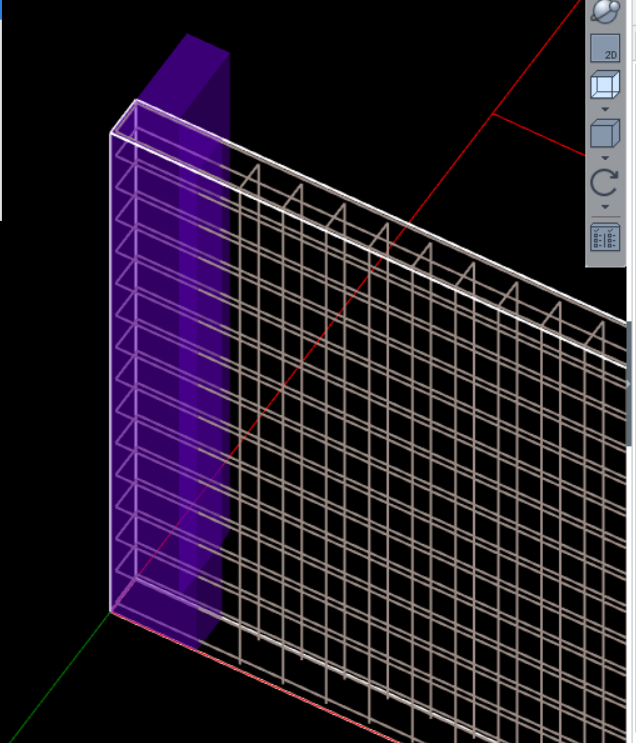Open the display settings checklist icon
This screenshot has width=636, height=743.
click(605, 238)
